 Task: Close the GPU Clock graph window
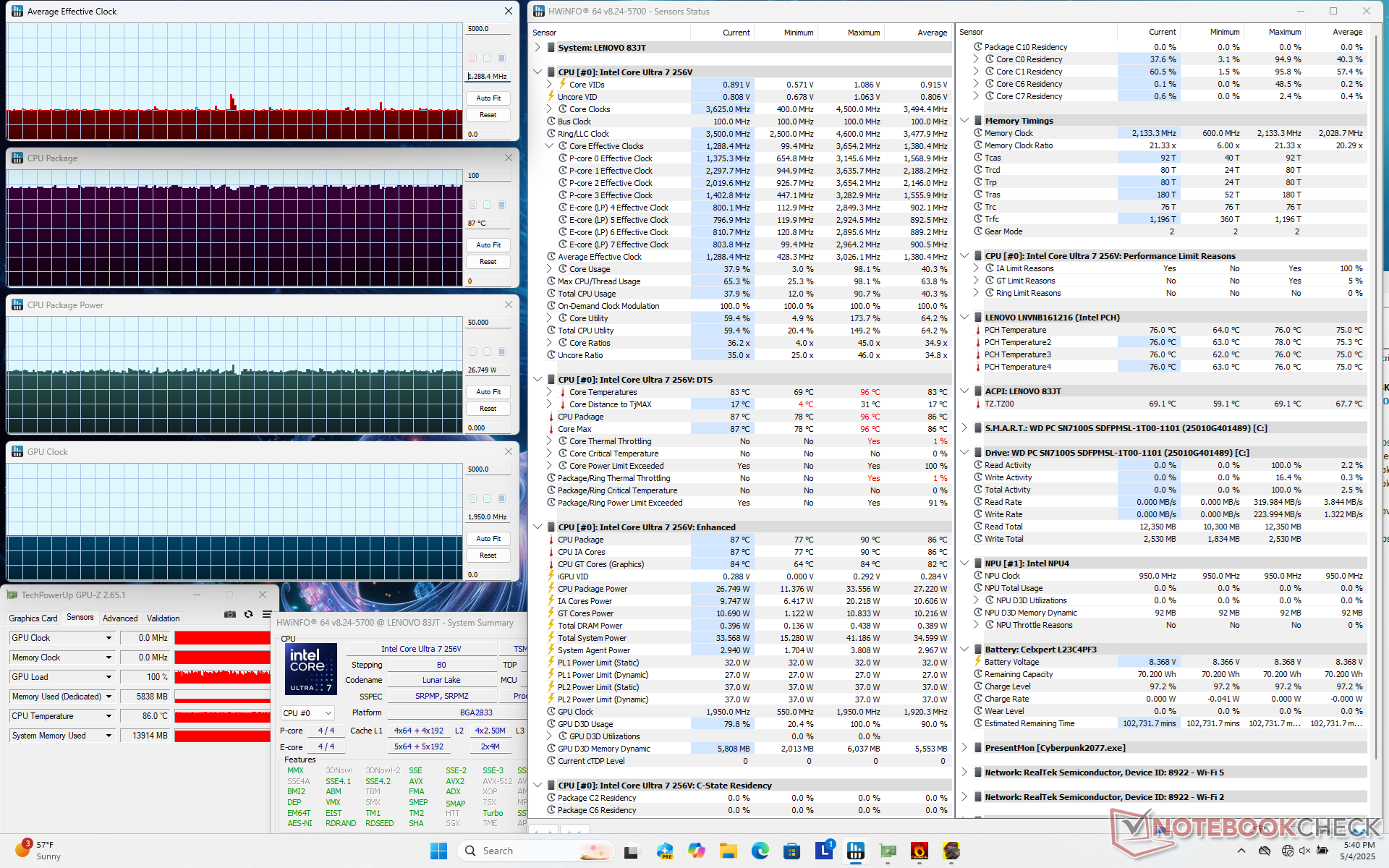(508, 451)
